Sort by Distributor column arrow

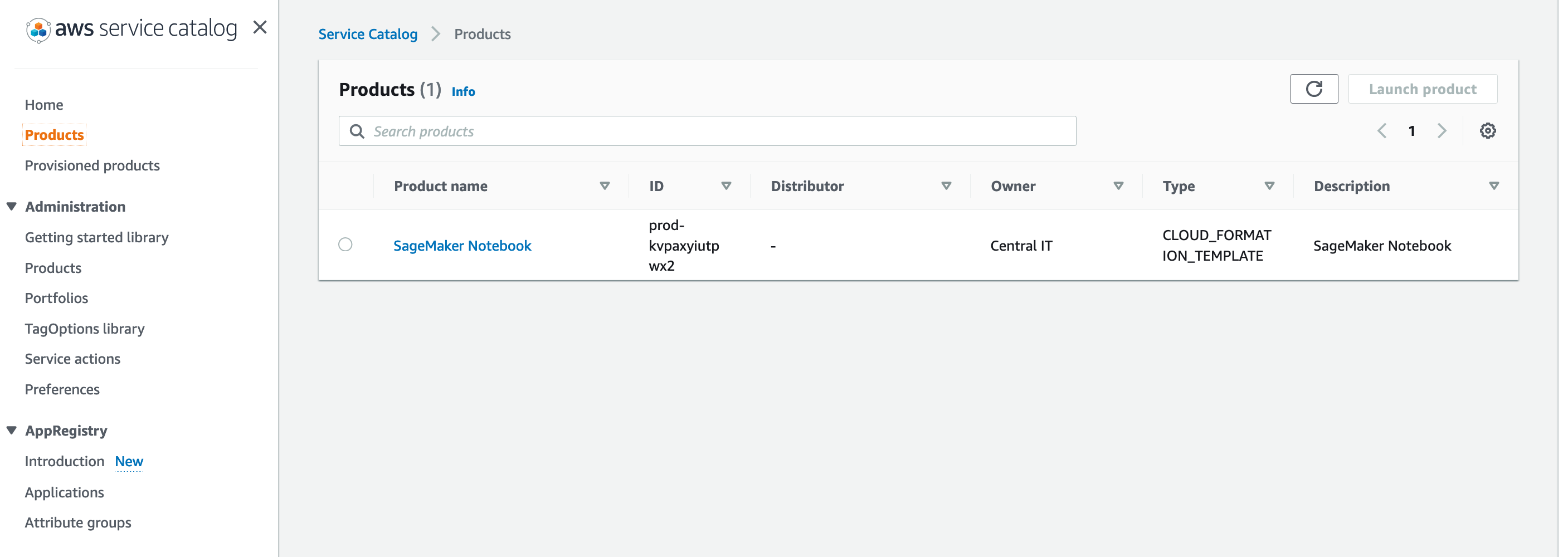tap(946, 186)
